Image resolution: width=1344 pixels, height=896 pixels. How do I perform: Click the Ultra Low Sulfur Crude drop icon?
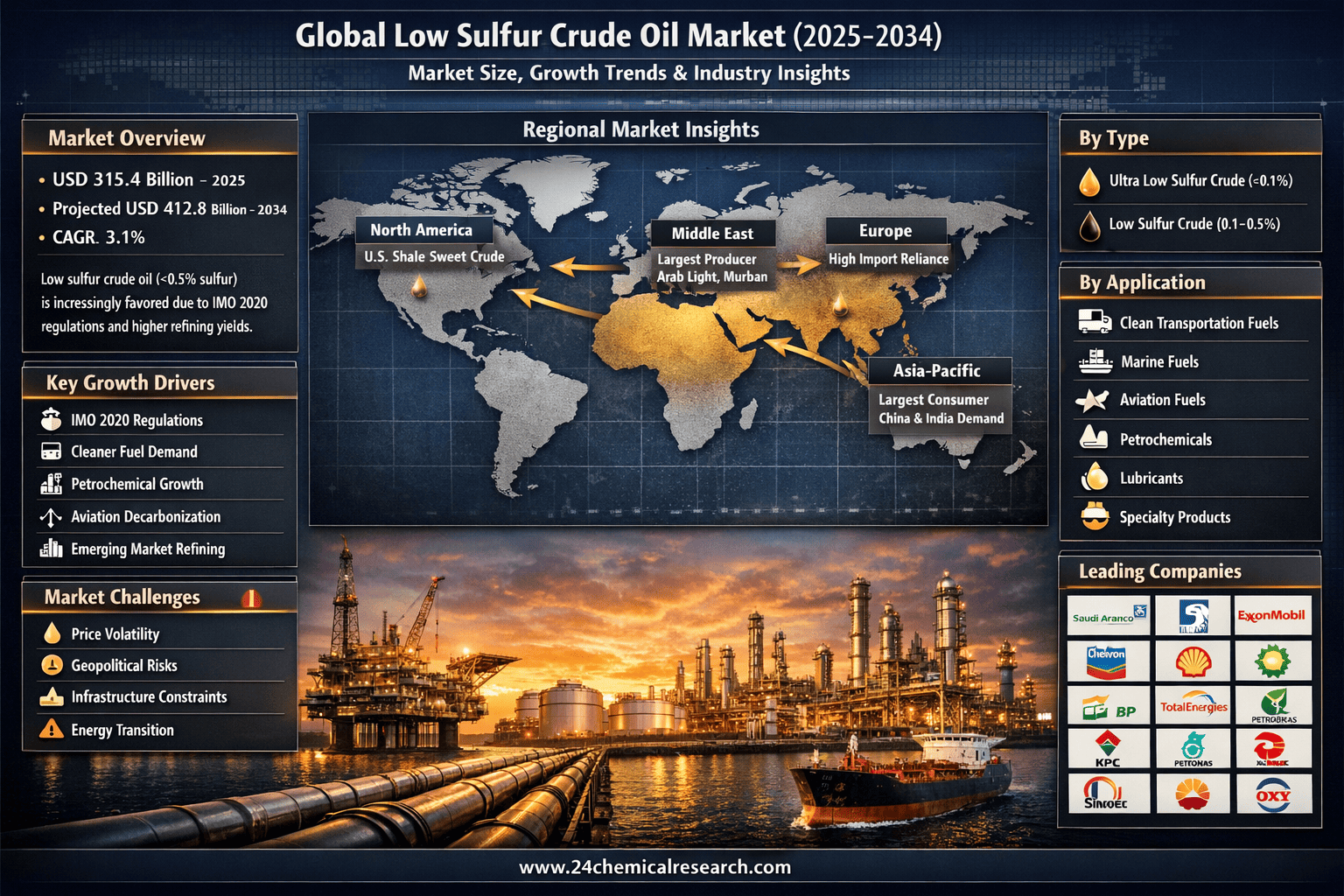pos(1089,181)
